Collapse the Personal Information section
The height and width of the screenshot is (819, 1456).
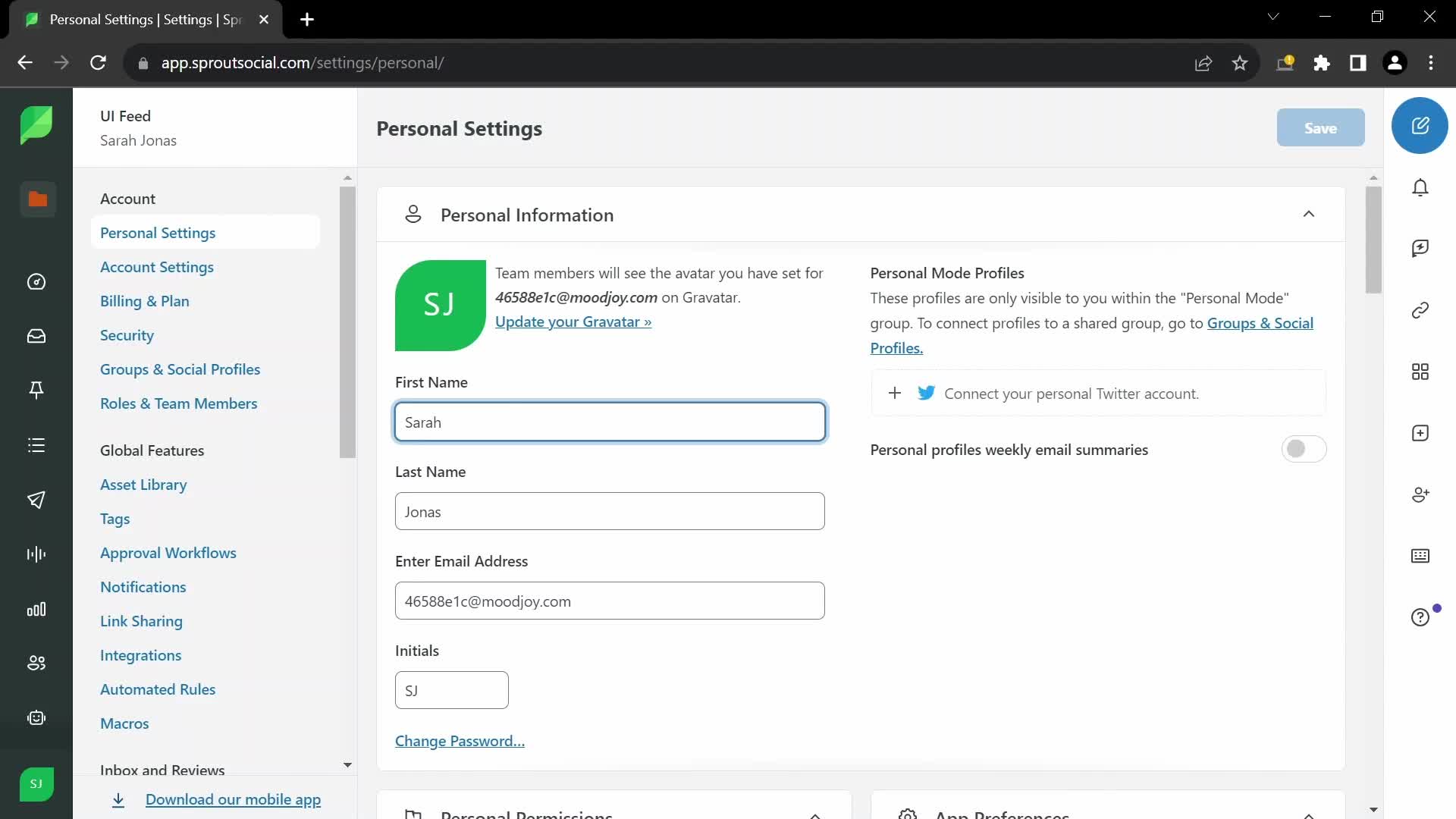click(x=1309, y=214)
